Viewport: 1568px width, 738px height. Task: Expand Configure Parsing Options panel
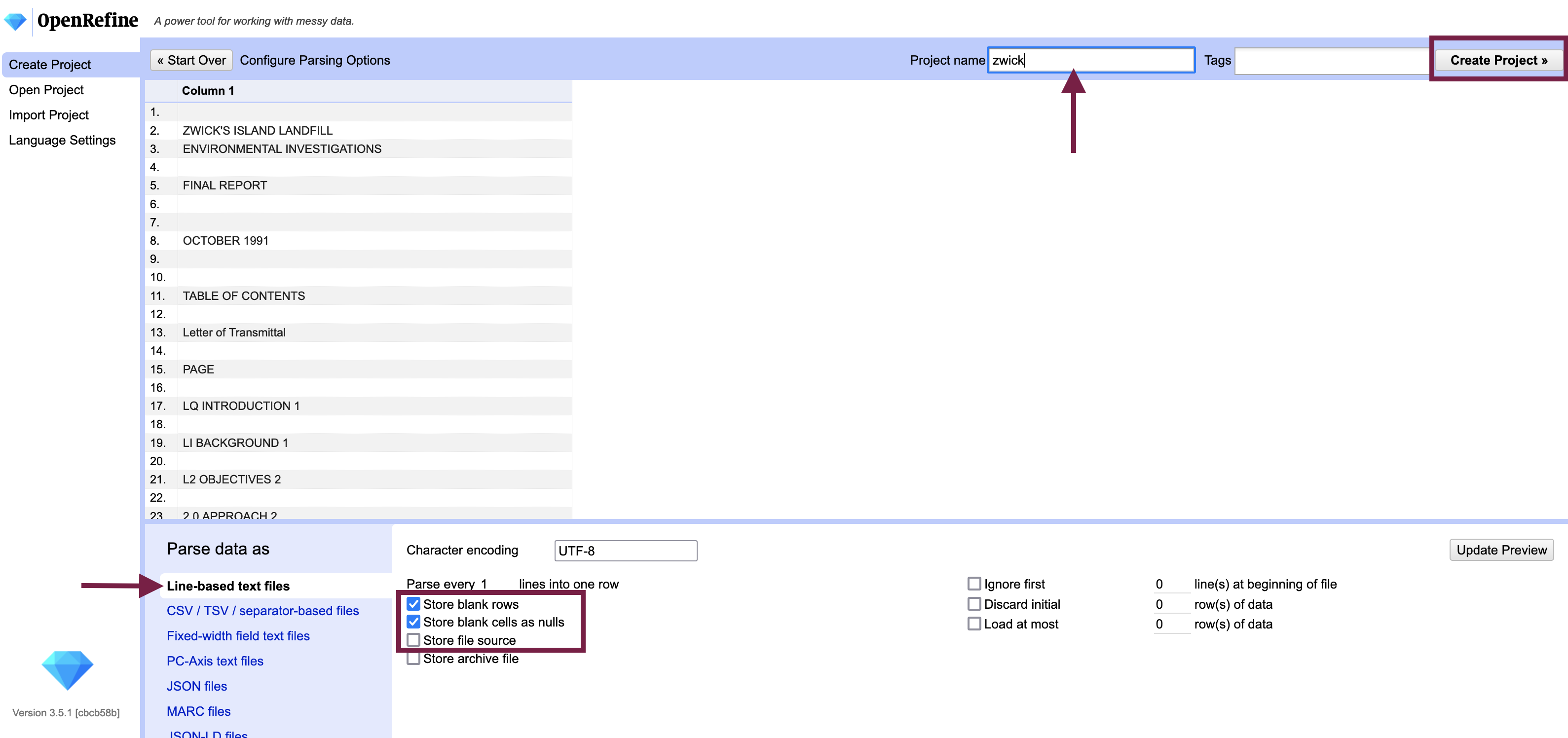pos(315,61)
